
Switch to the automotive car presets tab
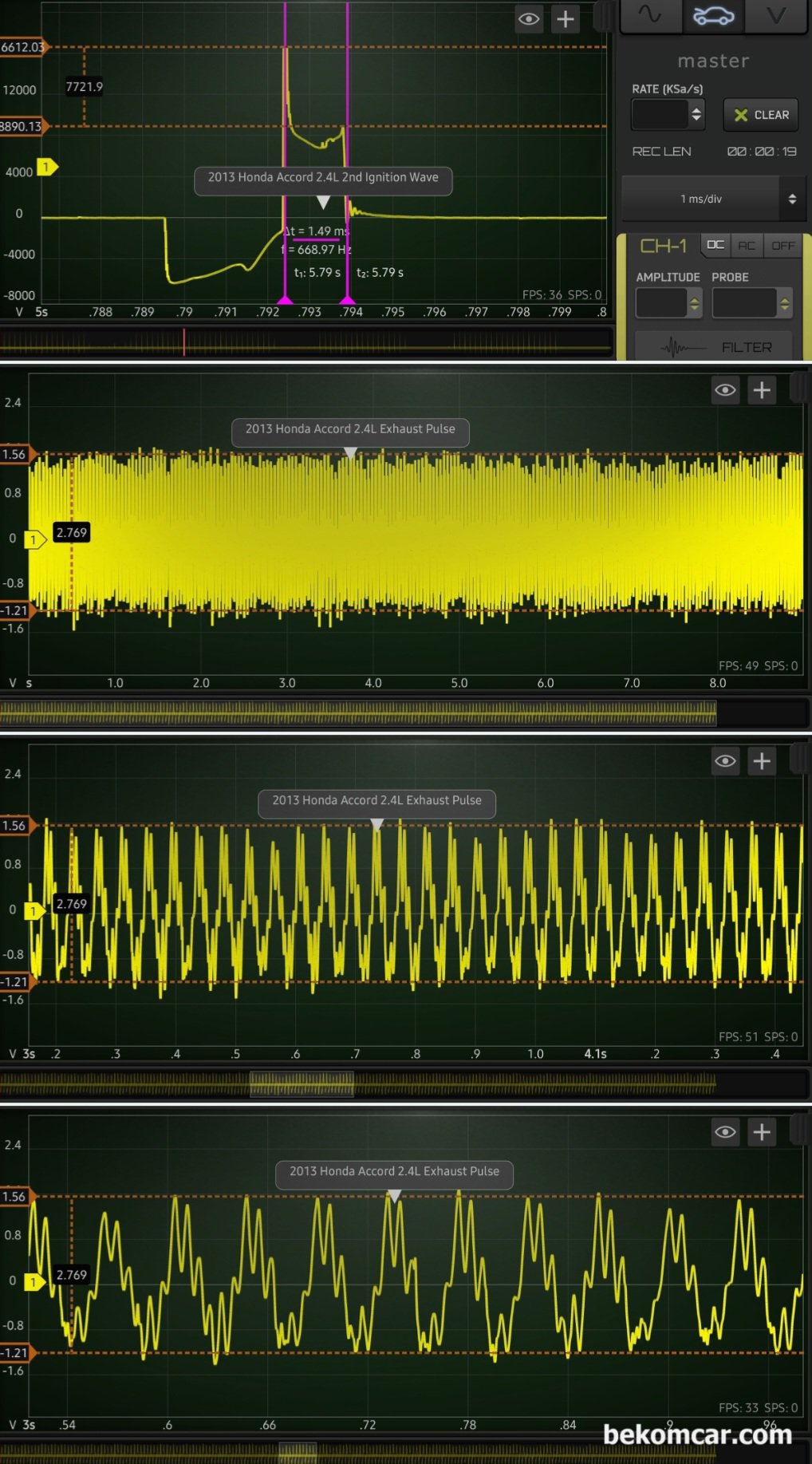tap(713, 16)
